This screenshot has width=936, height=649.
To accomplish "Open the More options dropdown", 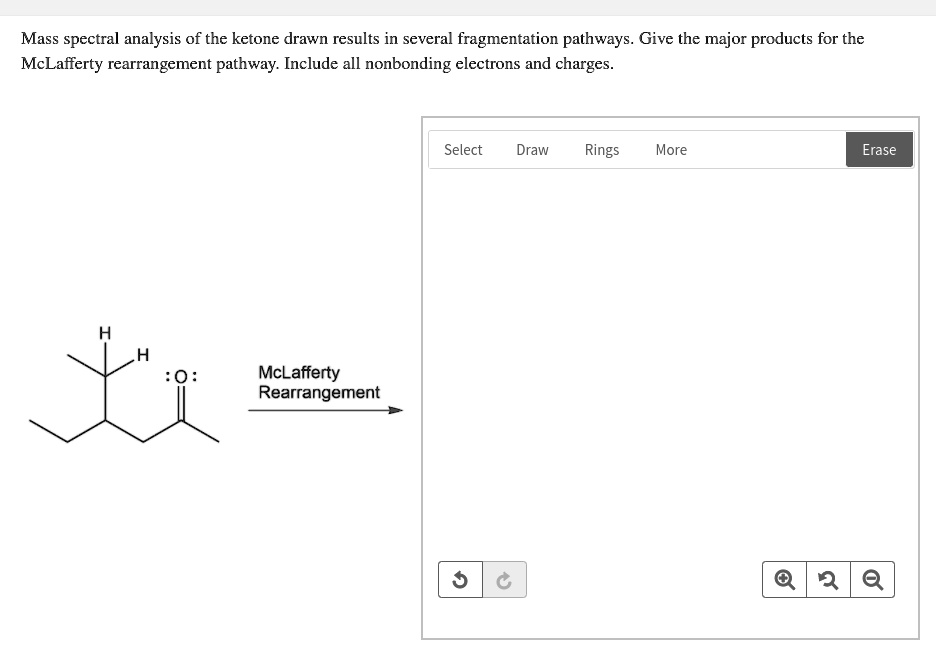I will tap(670, 149).
